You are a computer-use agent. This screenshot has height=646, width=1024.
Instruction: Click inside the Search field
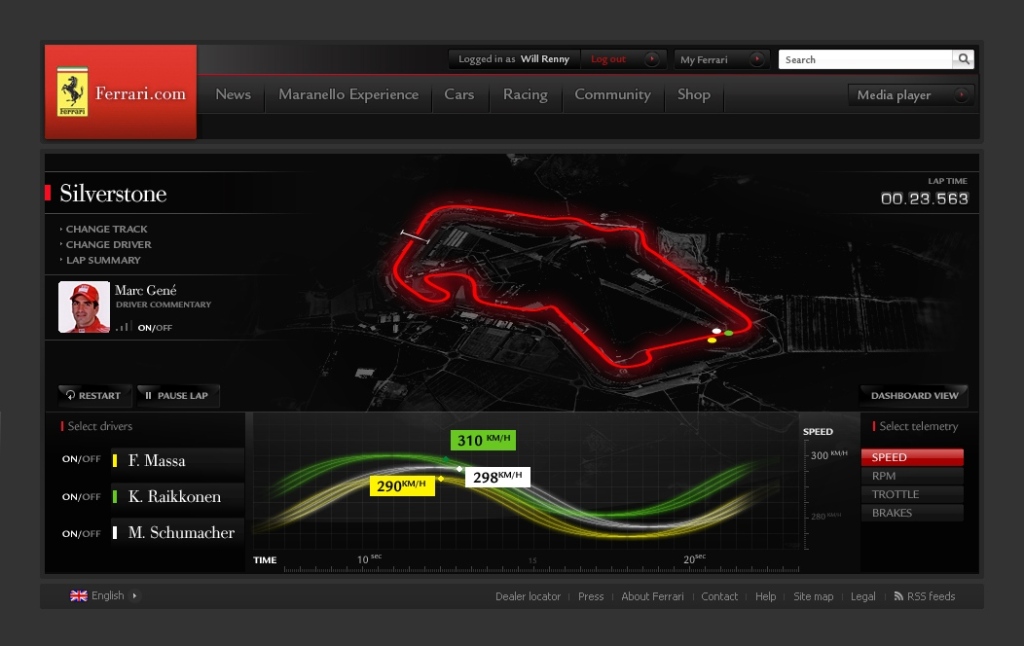(x=864, y=60)
